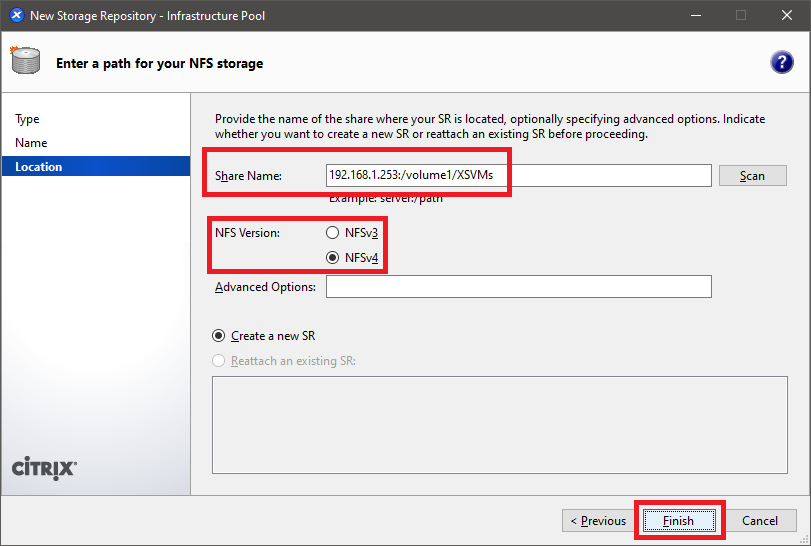
Task: Focus the Advanced Options input box
Action: tap(518, 287)
